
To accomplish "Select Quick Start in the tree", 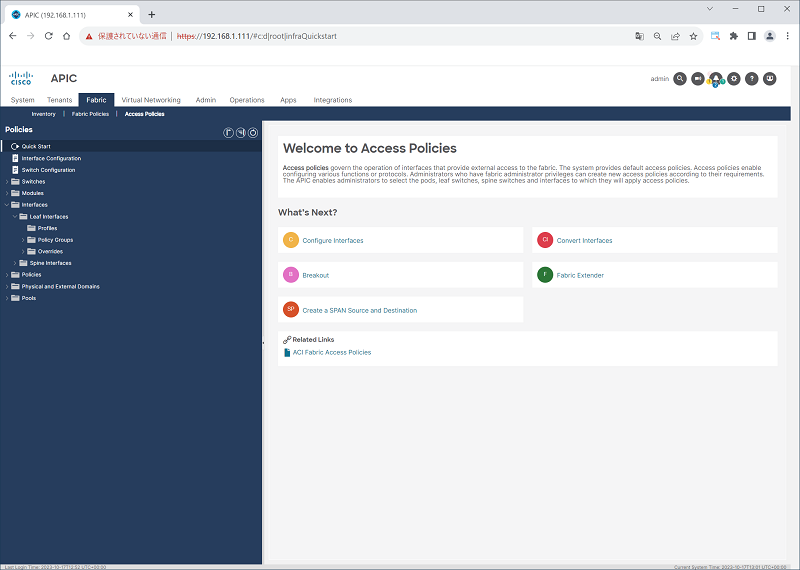I will [x=131, y=146].
